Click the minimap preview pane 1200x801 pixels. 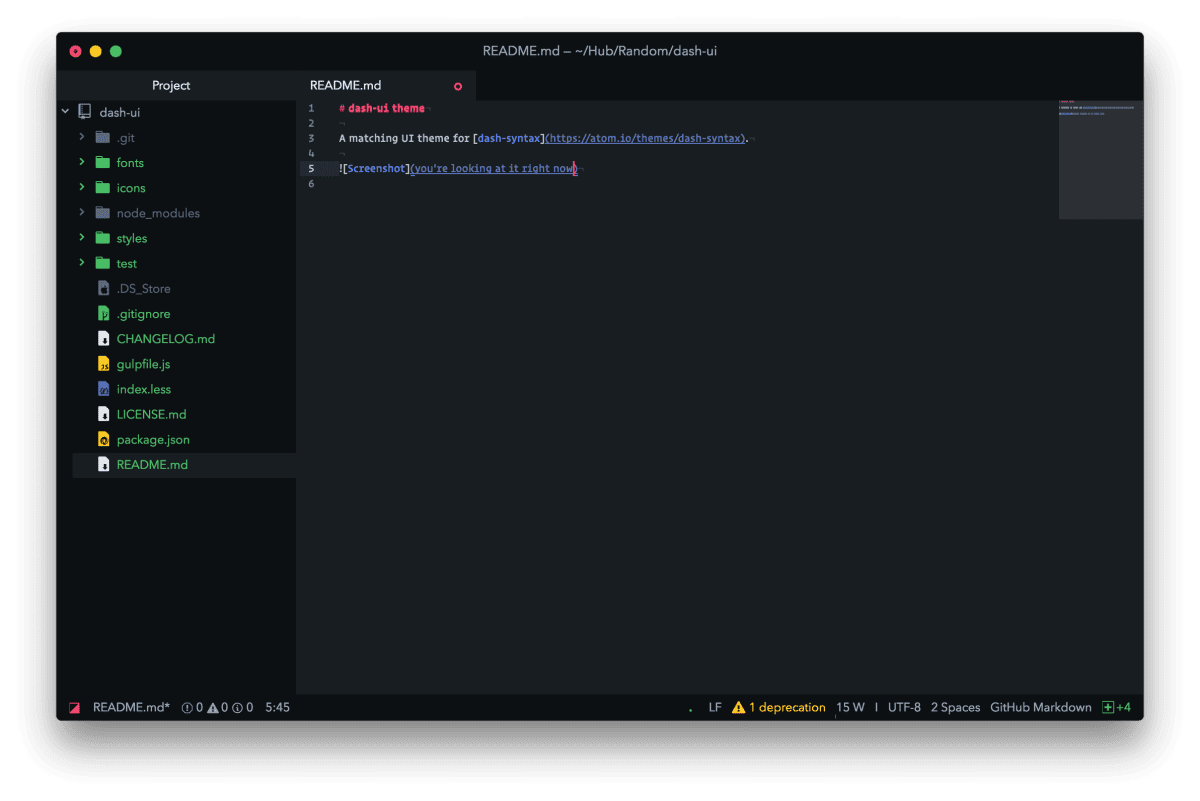(x=1100, y=160)
